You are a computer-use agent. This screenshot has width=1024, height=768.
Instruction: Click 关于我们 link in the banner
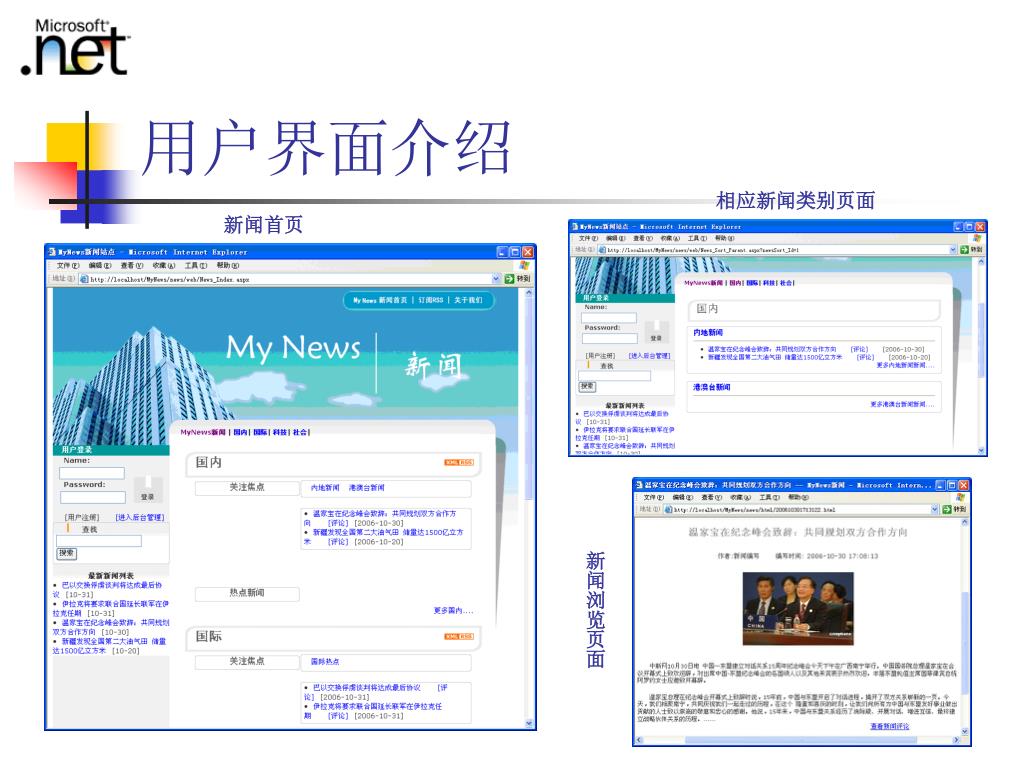point(468,300)
